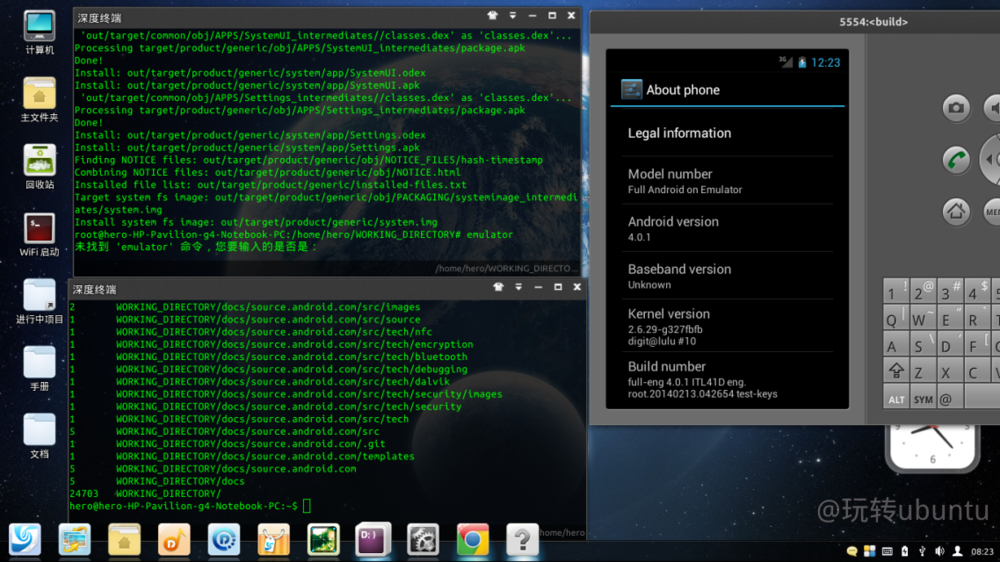Click the green call button on emulator
The width and height of the screenshot is (1000, 562).
(x=956, y=159)
